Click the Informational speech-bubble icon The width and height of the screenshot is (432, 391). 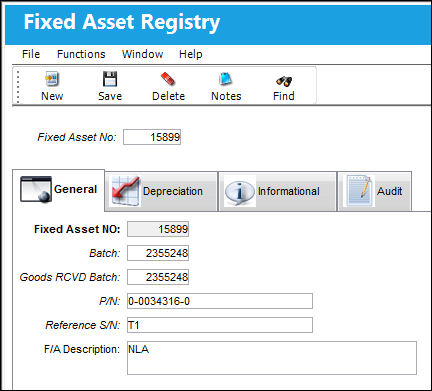(x=240, y=191)
